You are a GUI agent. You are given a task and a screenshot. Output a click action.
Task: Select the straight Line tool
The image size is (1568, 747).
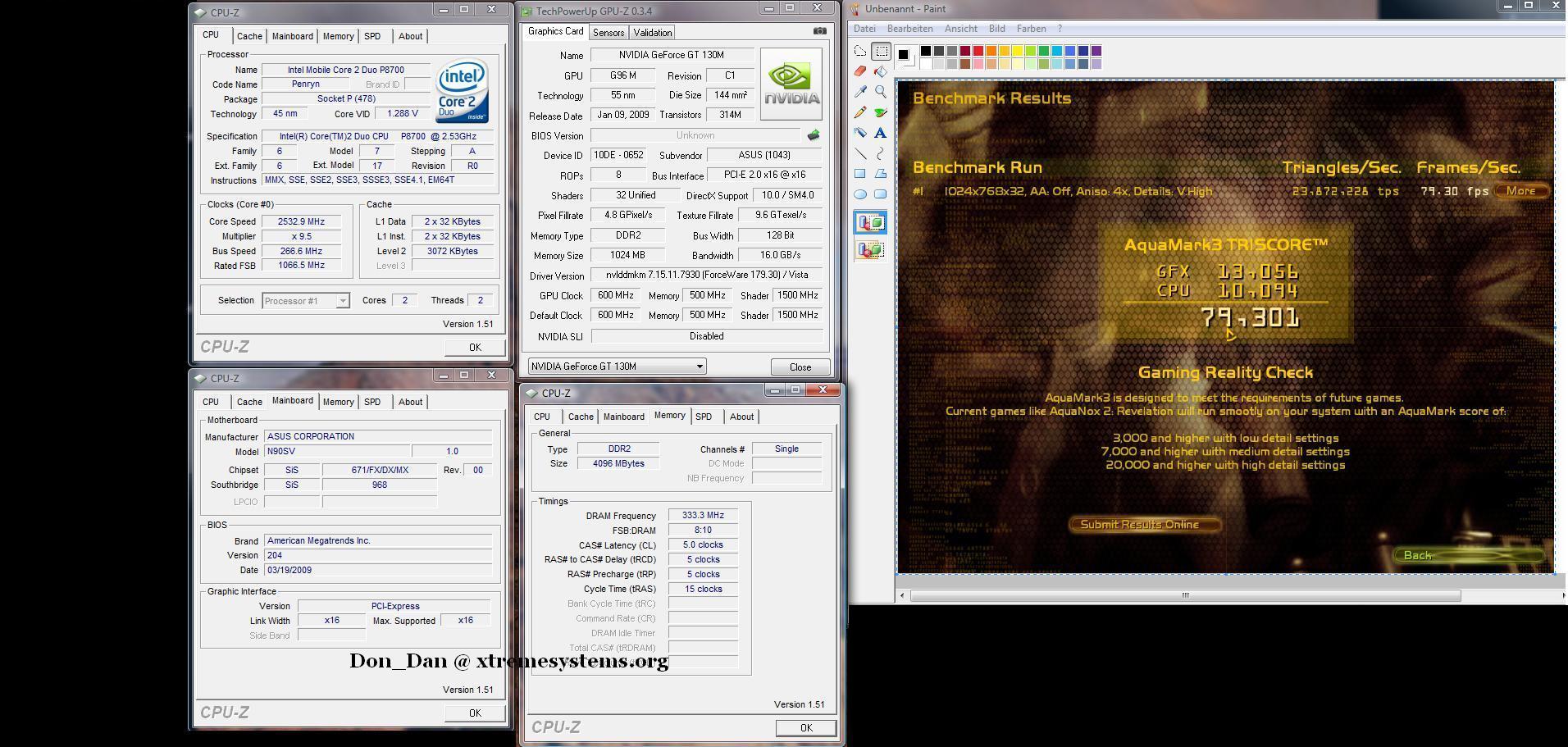(860, 153)
